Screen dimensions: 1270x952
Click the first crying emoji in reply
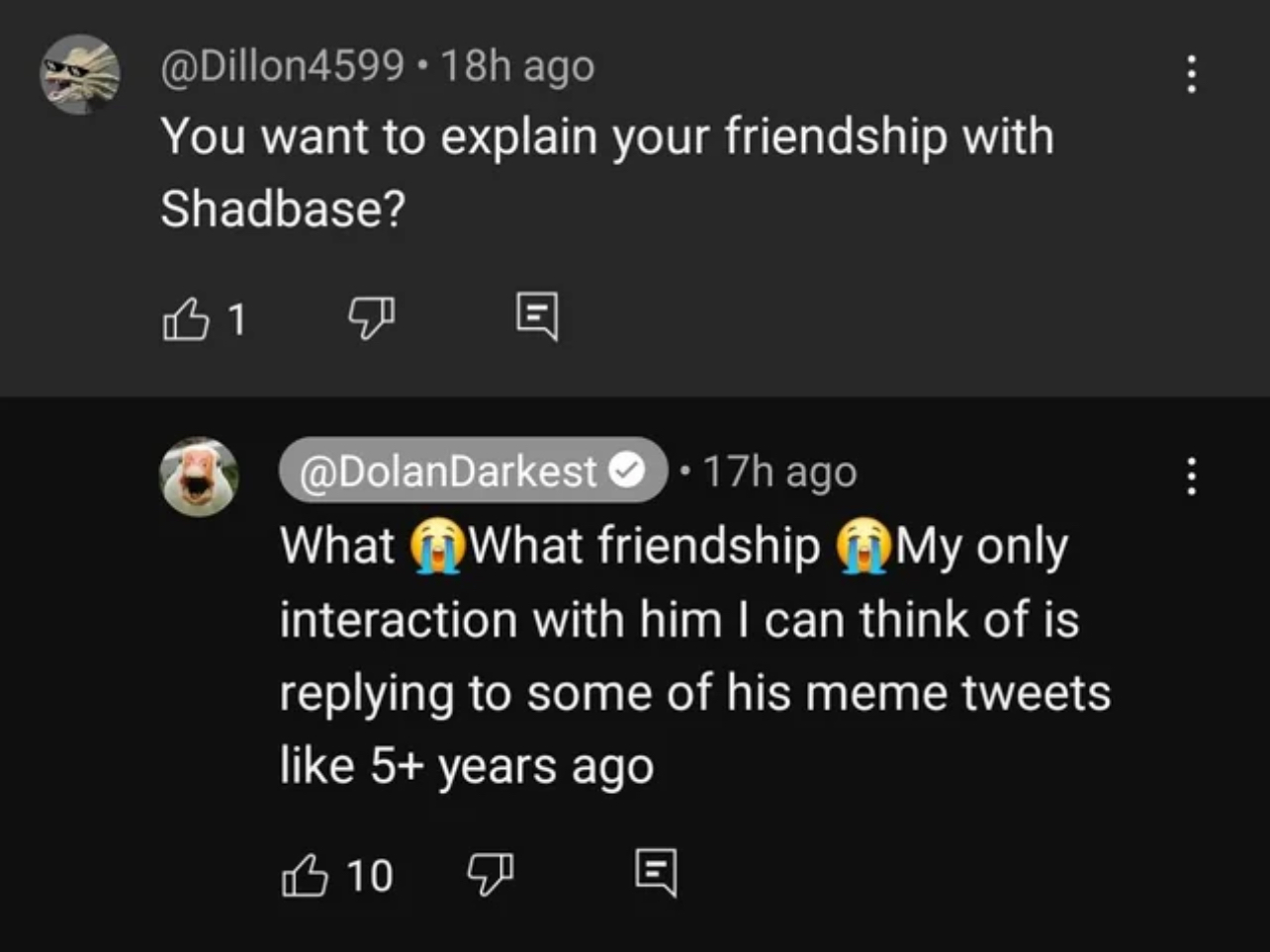click(430, 547)
